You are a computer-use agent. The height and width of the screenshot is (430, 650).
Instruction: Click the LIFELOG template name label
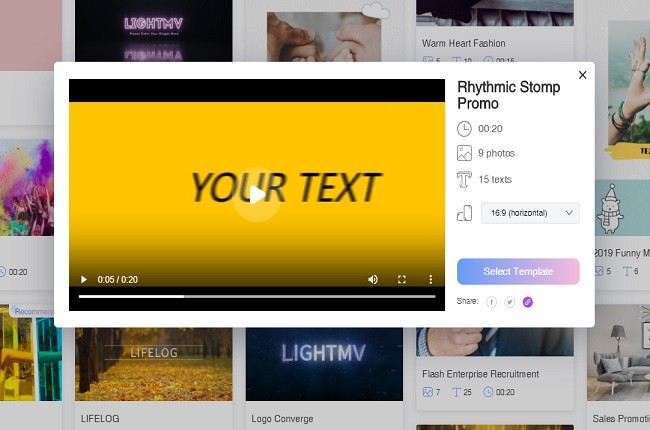coord(100,419)
